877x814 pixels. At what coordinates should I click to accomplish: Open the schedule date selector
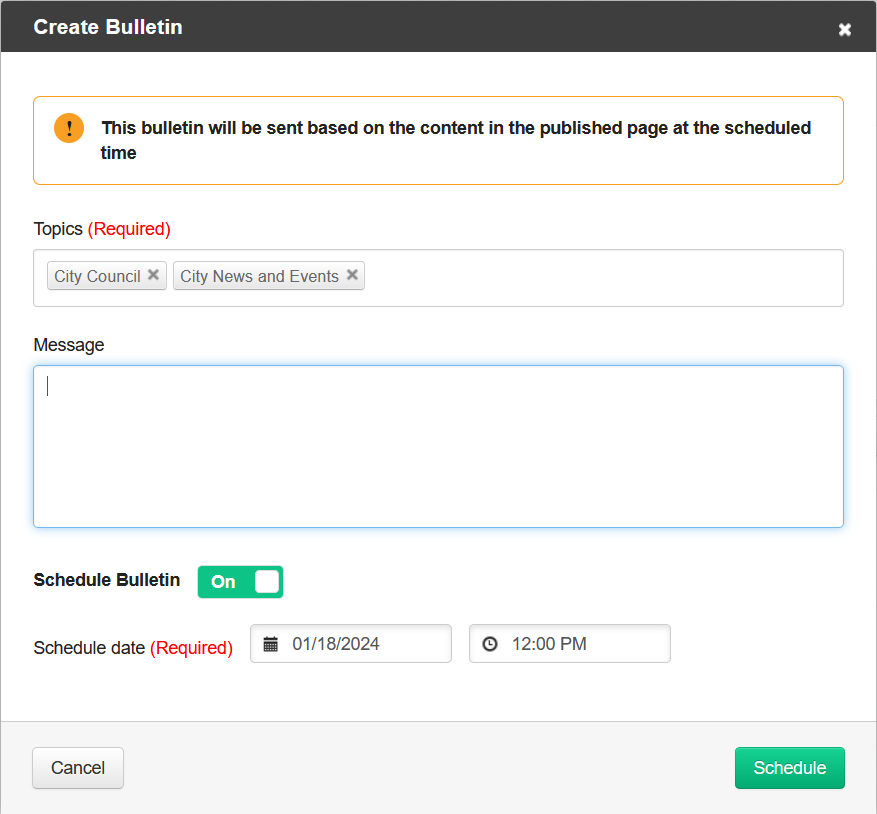click(350, 643)
